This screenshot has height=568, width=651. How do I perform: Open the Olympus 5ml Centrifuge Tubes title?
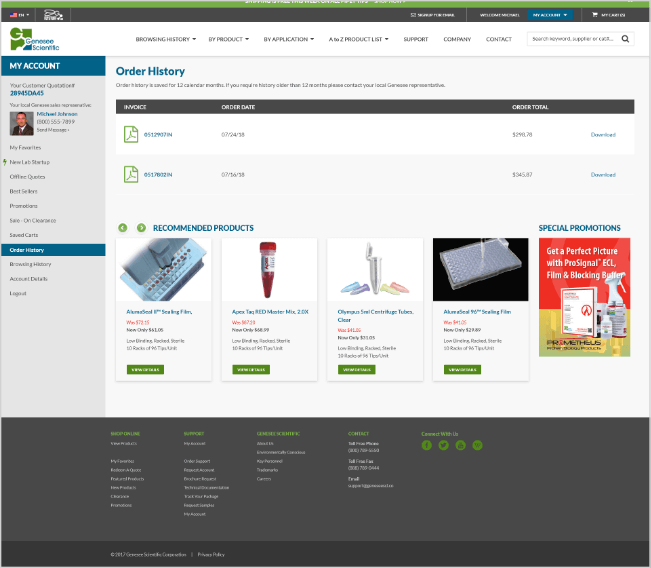pyautogui.click(x=375, y=316)
